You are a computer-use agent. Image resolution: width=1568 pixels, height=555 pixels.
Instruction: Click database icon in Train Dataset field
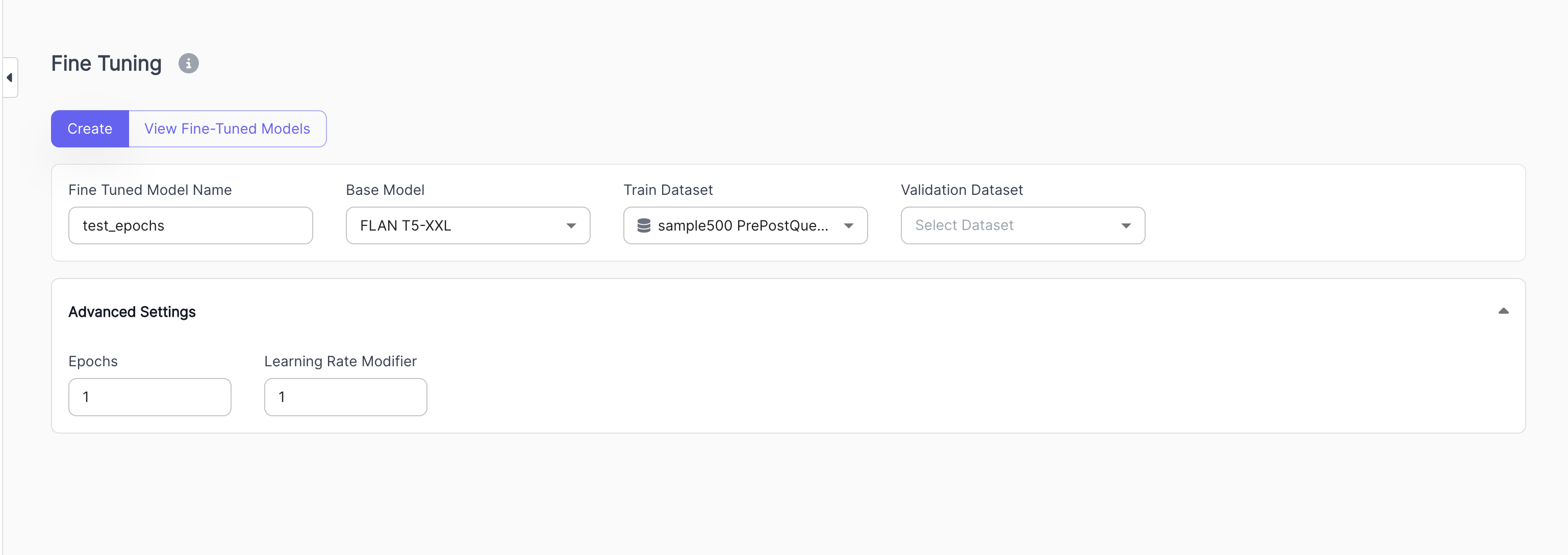[x=643, y=226]
